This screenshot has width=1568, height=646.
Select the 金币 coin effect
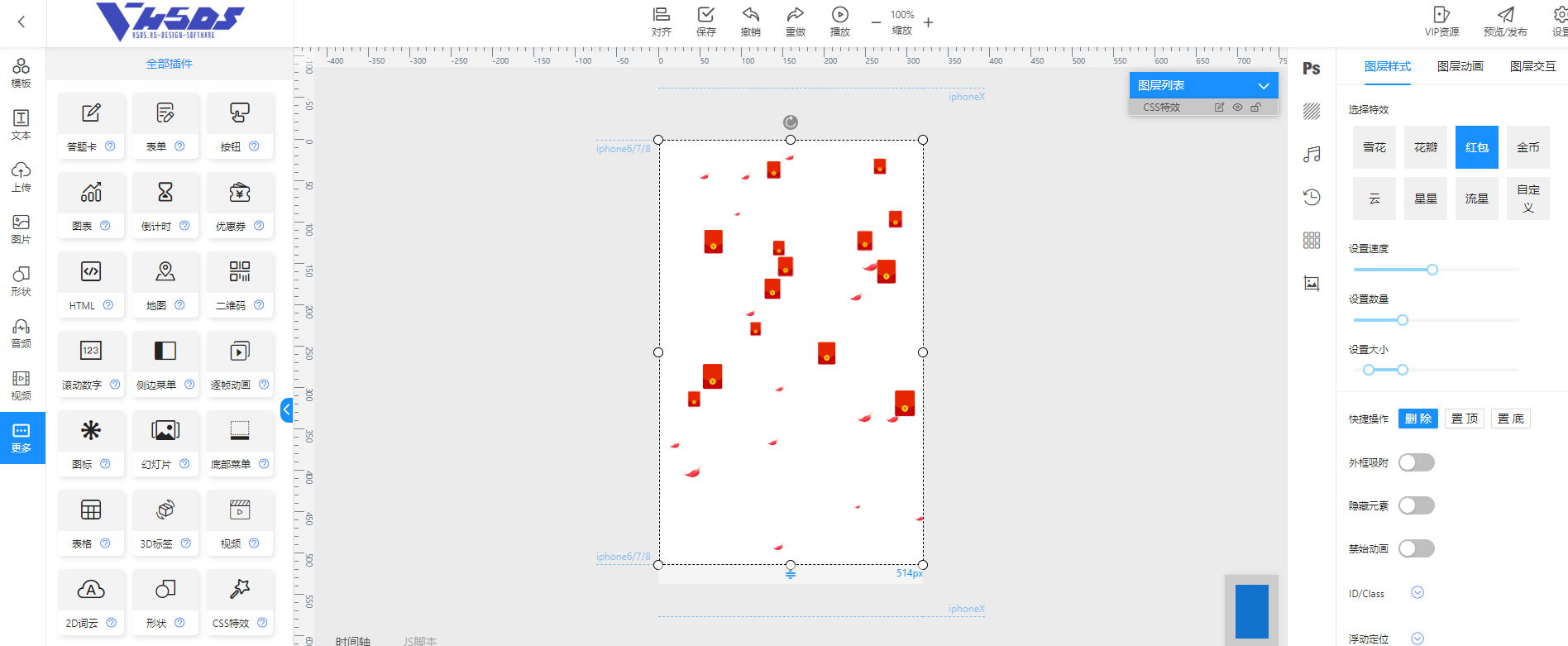(x=1528, y=147)
